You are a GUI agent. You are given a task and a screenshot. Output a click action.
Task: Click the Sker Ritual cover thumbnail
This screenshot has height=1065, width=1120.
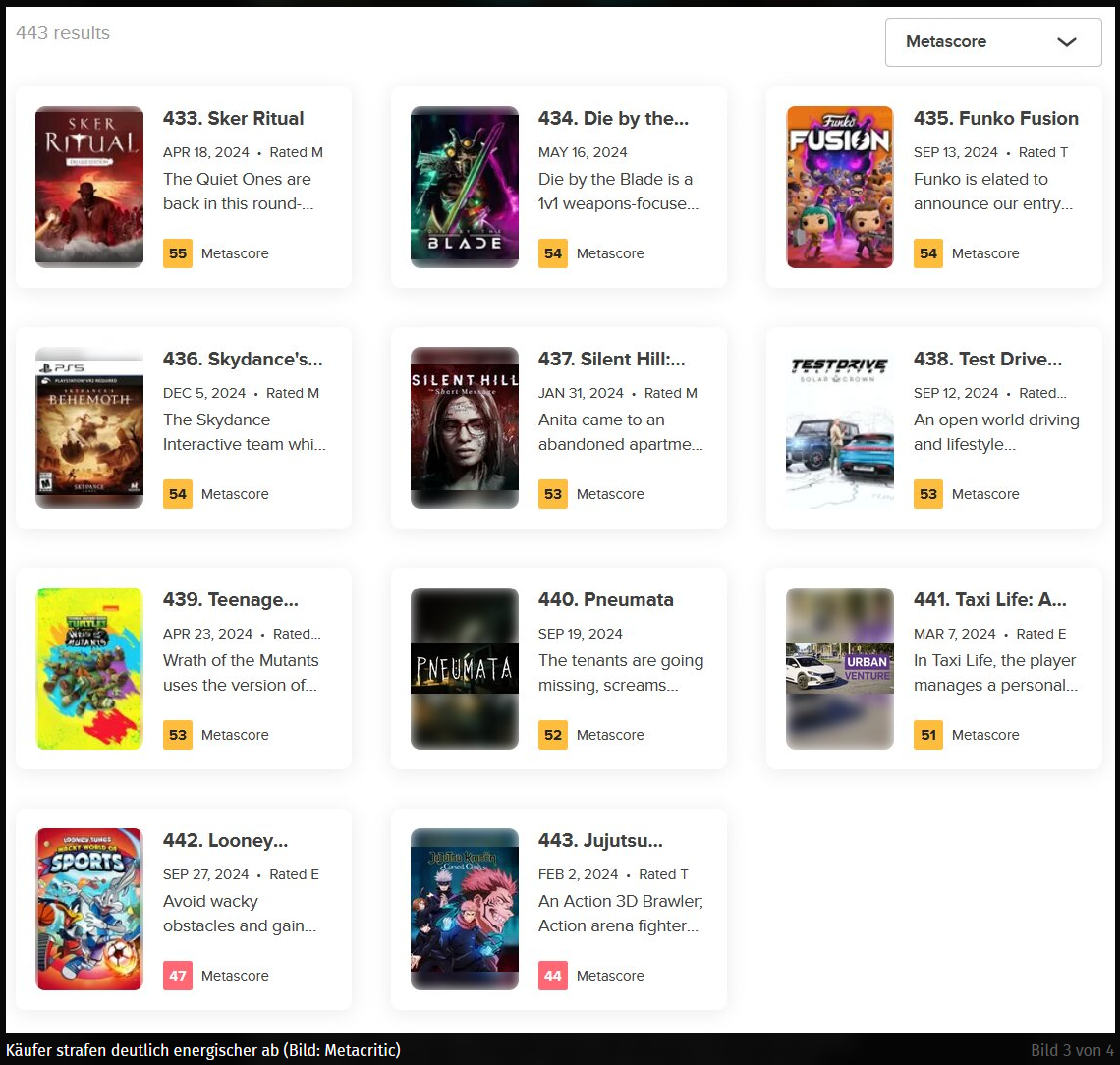tap(89, 187)
